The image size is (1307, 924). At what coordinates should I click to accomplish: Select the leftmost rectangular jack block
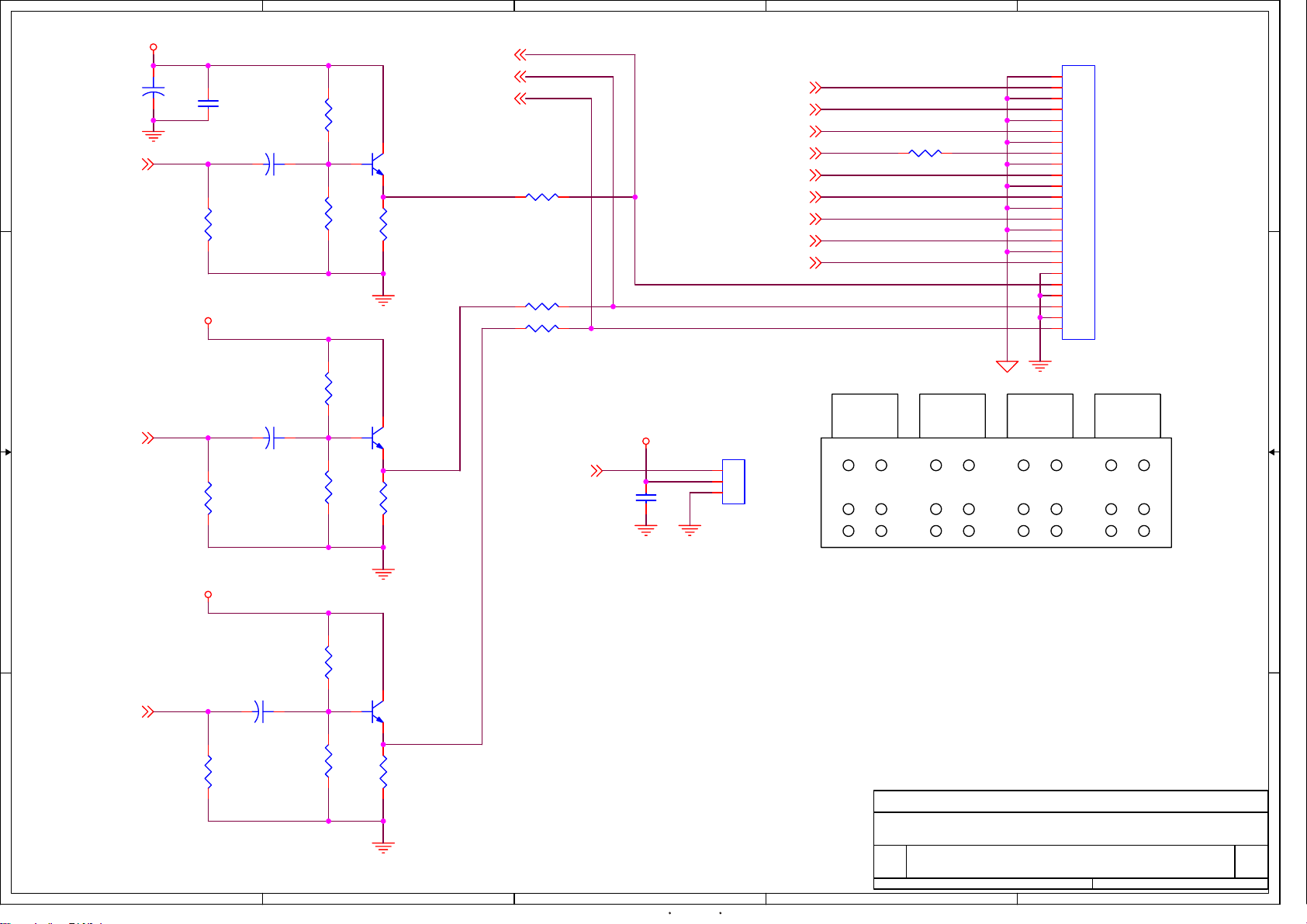click(x=864, y=416)
